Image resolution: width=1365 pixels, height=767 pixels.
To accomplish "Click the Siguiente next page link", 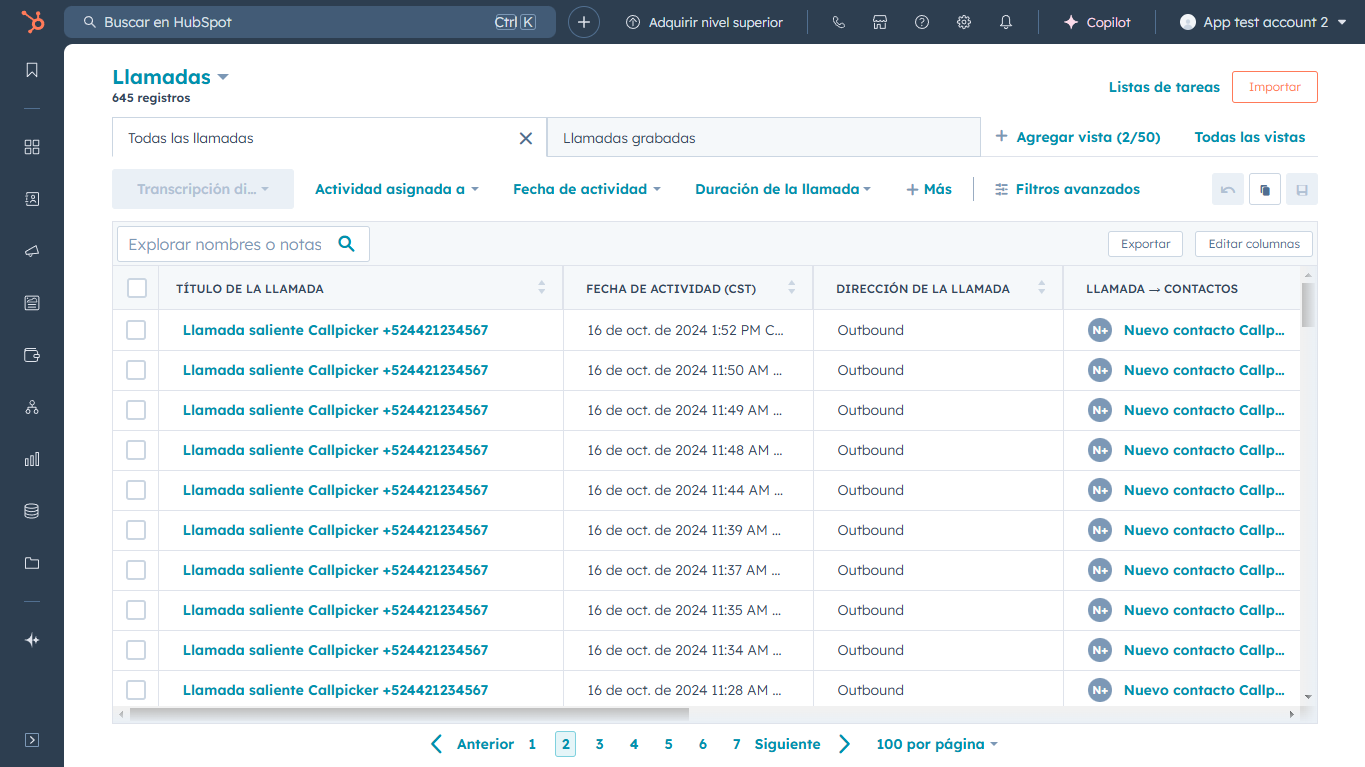I will click(x=803, y=744).
